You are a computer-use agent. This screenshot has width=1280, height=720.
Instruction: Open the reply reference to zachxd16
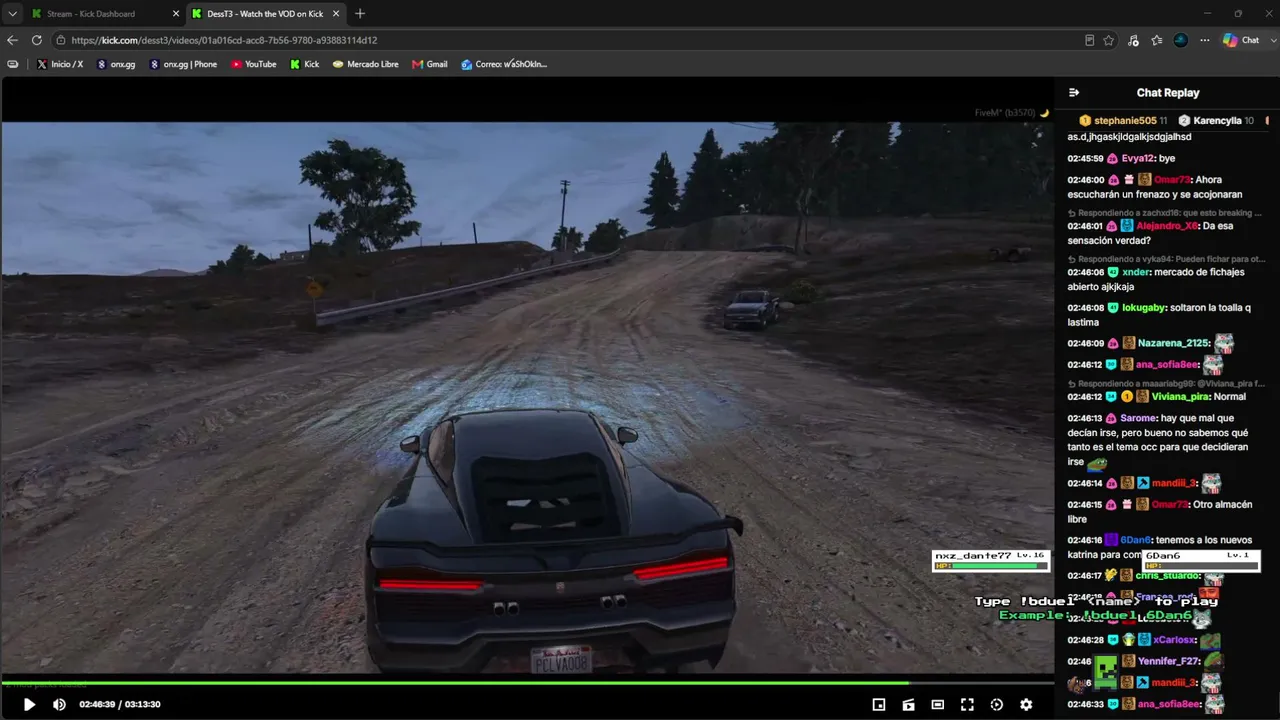(x=1165, y=213)
